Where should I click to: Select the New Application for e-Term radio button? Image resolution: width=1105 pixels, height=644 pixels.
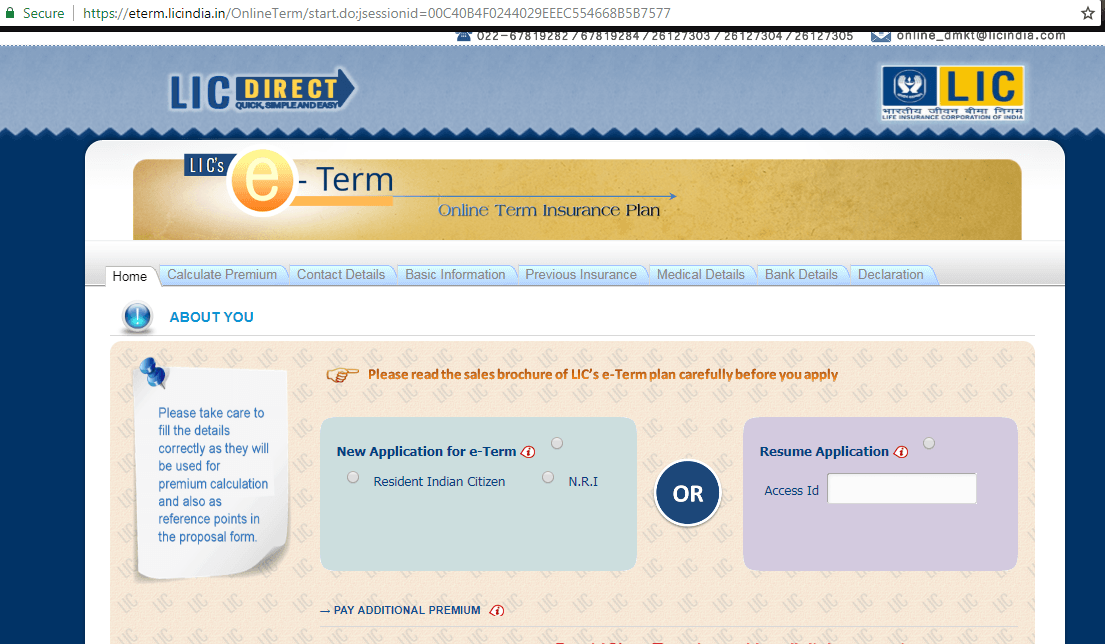pos(557,443)
